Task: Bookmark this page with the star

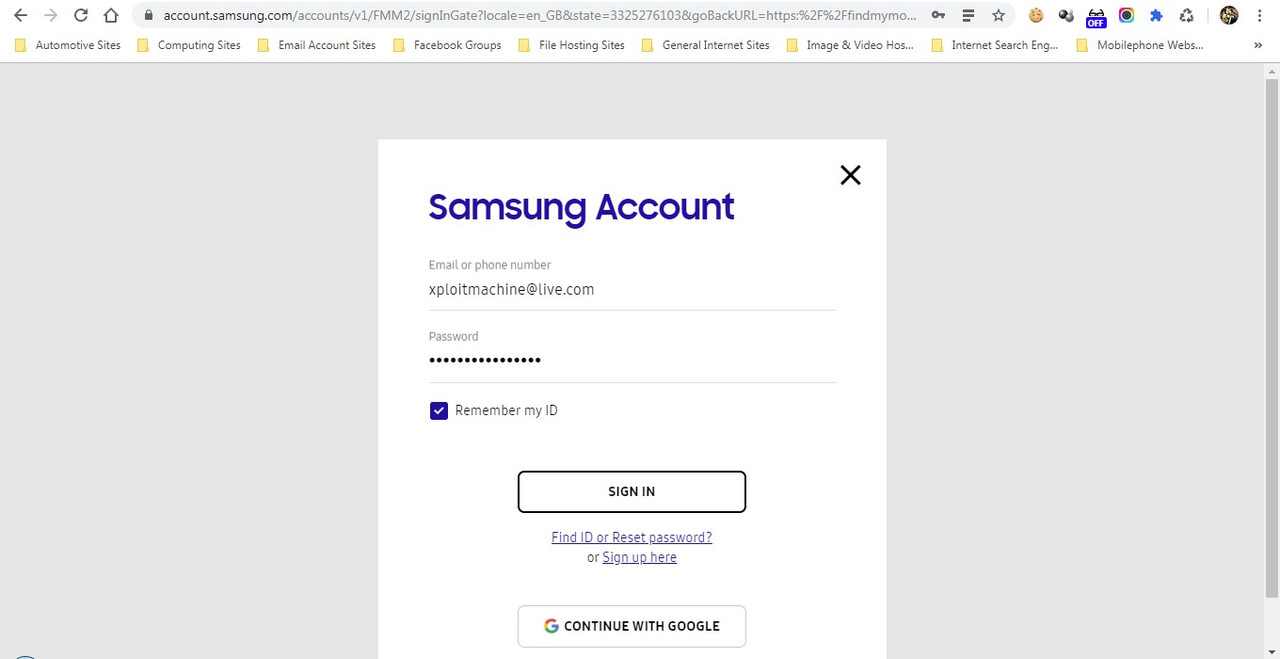Action: point(998,16)
